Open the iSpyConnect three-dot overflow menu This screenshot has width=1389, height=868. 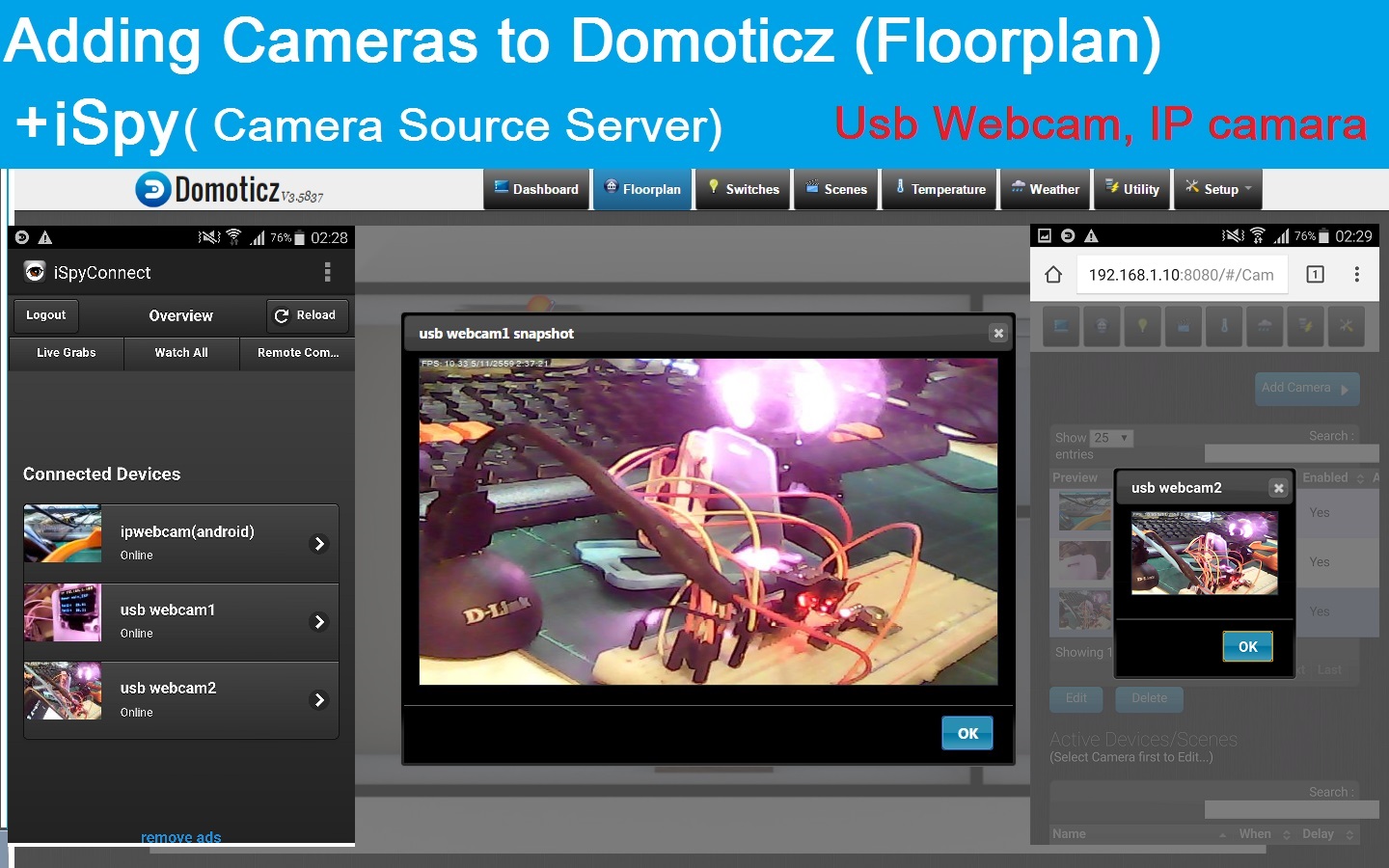pyautogui.click(x=328, y=272)
